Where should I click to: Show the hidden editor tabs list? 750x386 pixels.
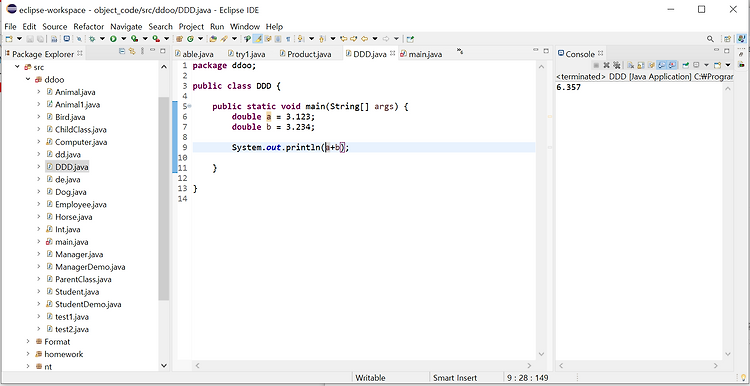(x=460, y=50)
